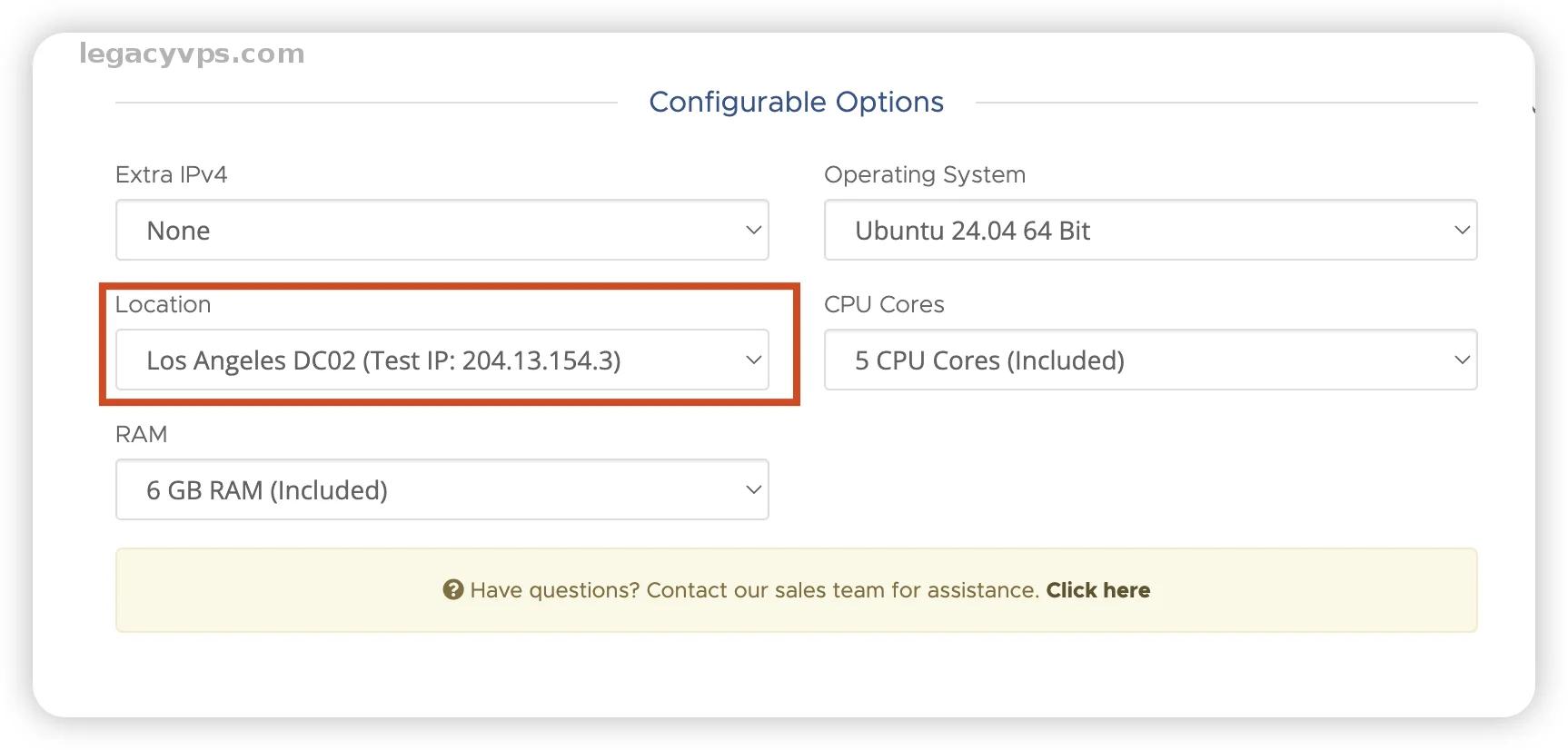Follow the "Click here" sales contact link
Screen dimensions: 1568x750
pos(1097,590)
